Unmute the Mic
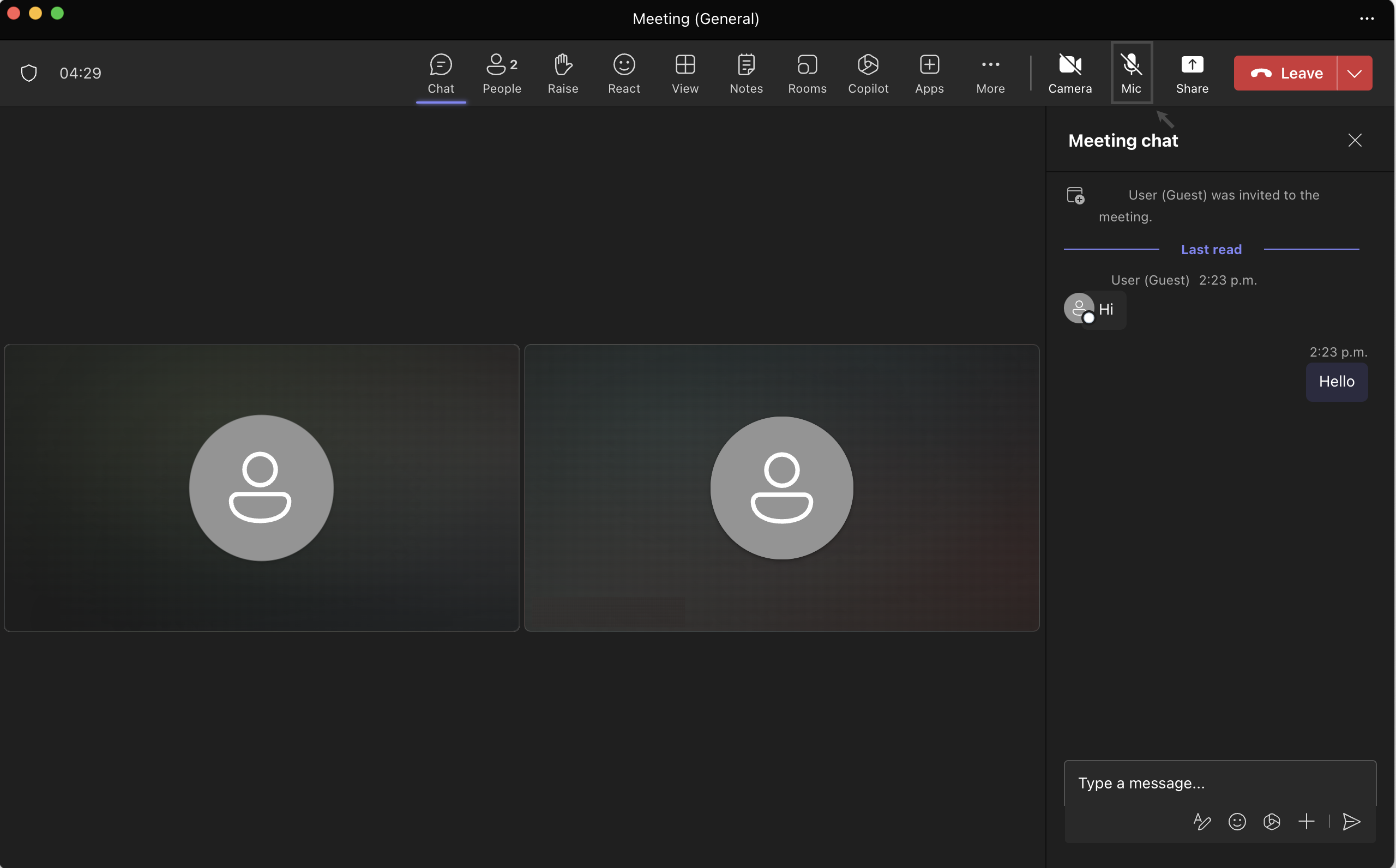1396x868 pixels. point(1132,73)
